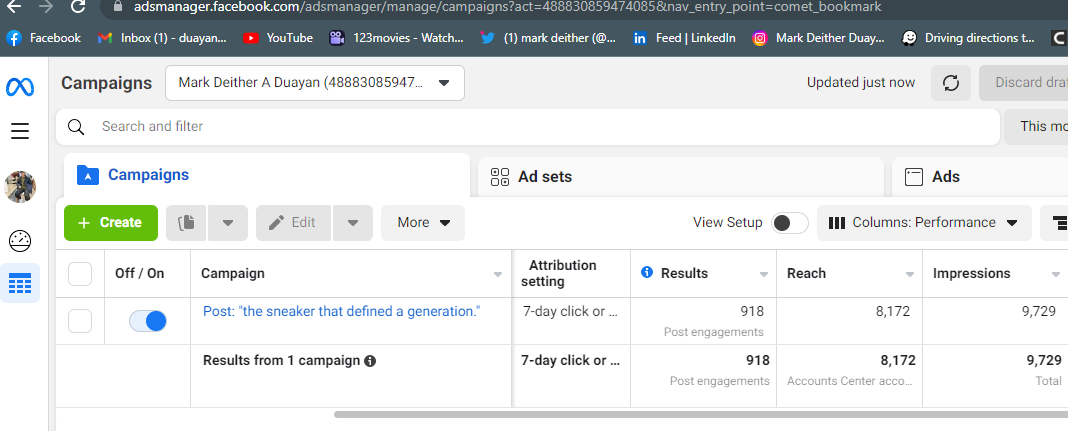Expand the Columns: Performance dropdown
The image size is (1068, 431).
(x=924, y=223)
